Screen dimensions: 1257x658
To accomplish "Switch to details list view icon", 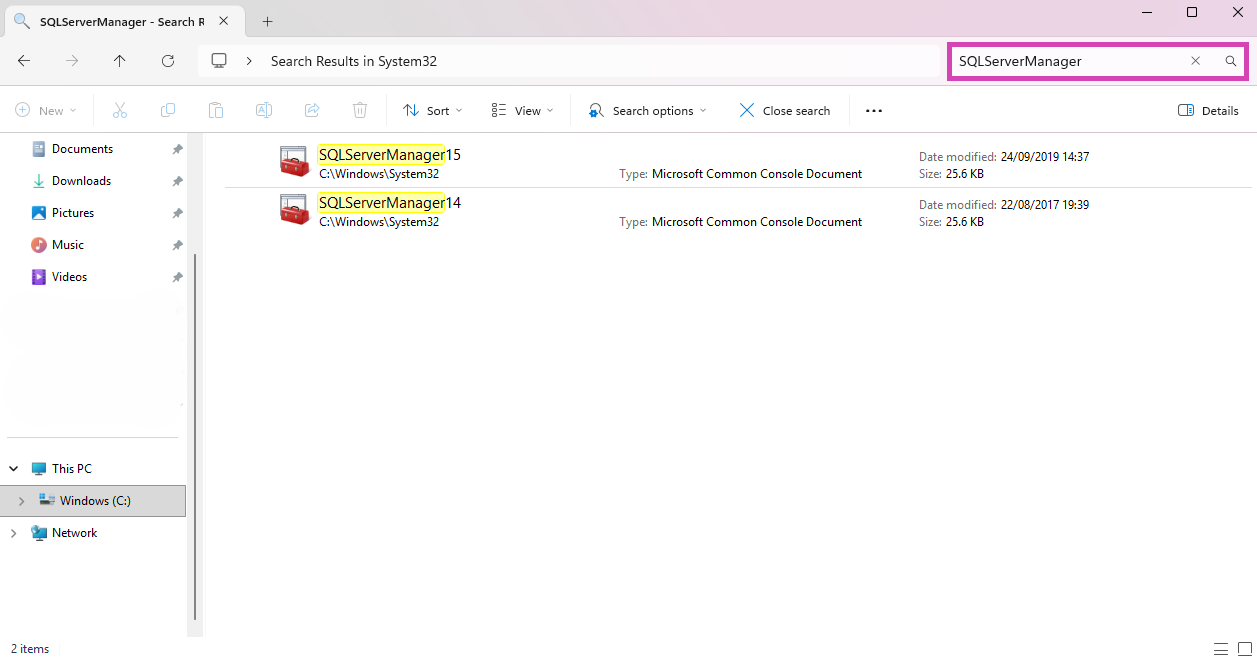I will click(x=1220, y=649).
